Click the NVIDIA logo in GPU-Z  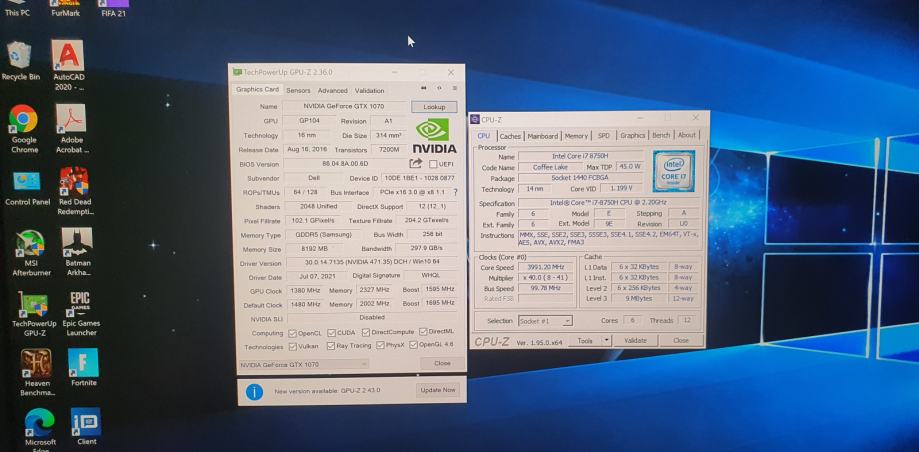coord(434,136)
